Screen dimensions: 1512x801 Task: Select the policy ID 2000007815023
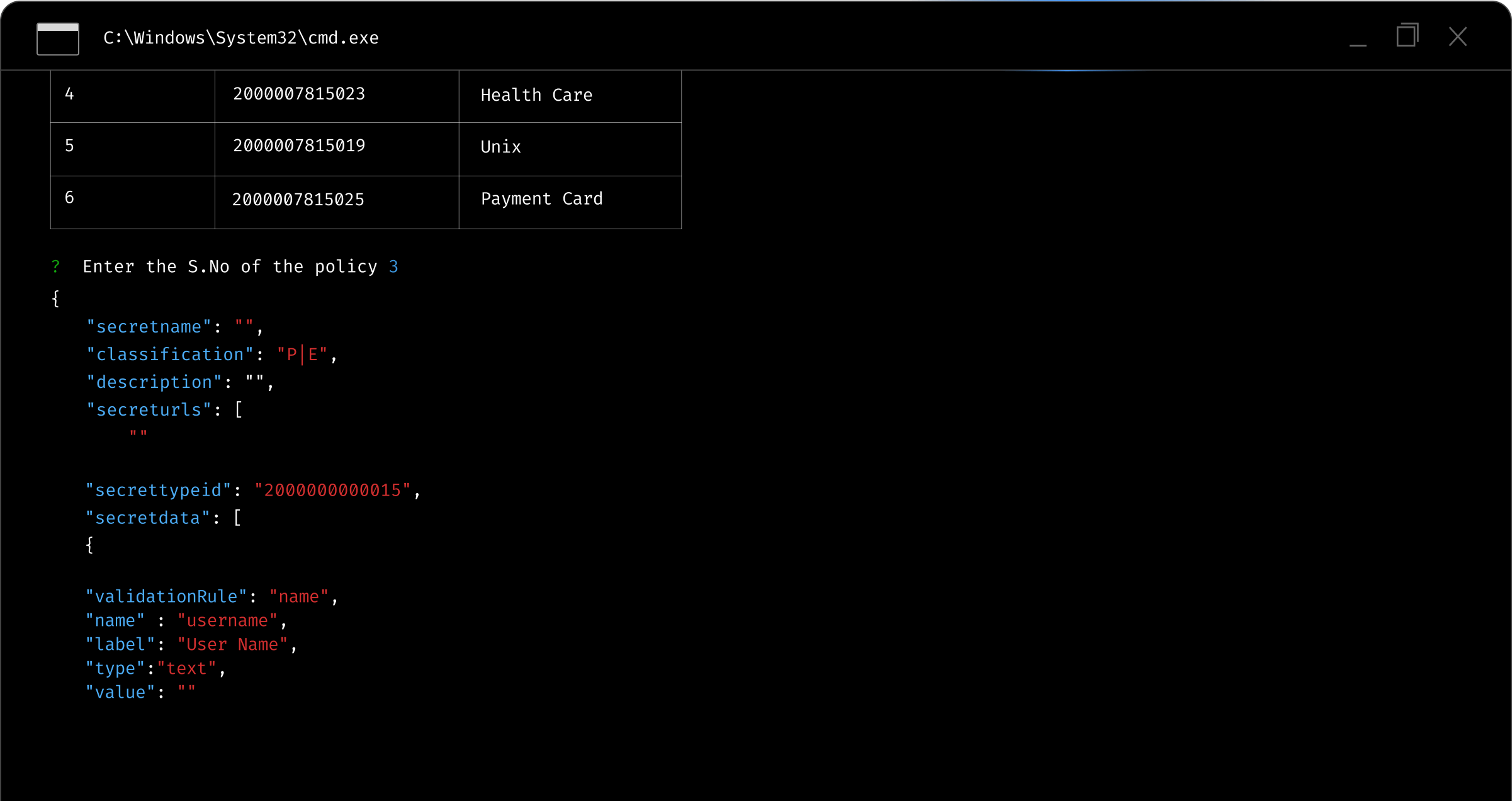[x=299, y=94]
